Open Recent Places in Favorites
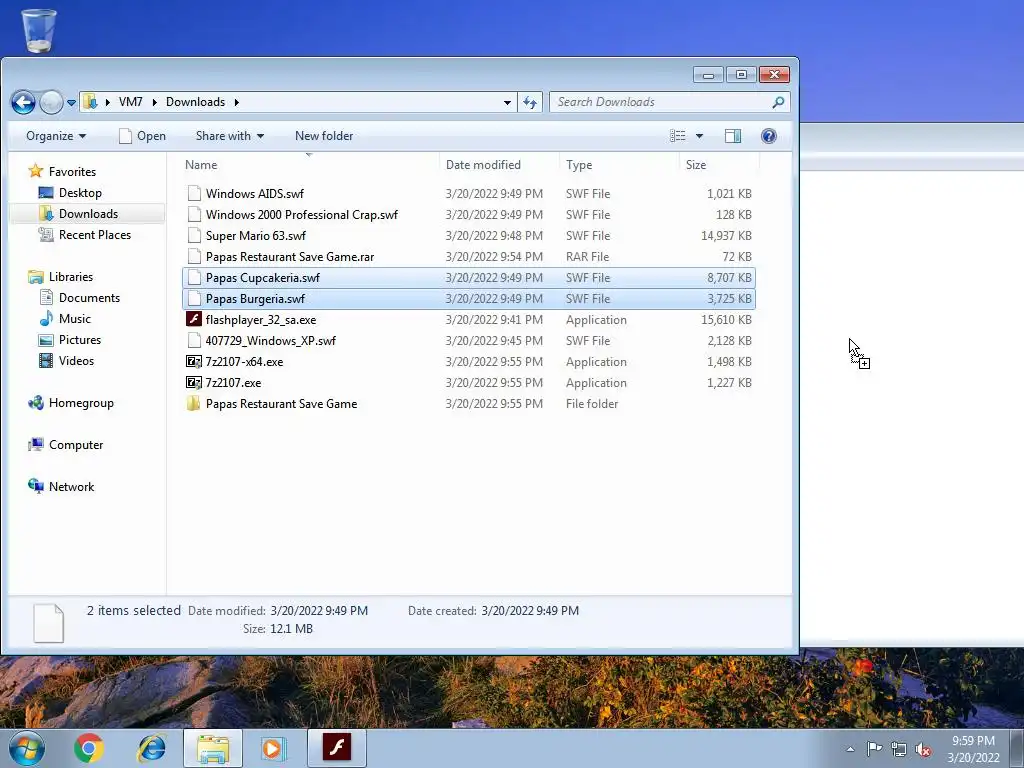This screenshot has height=768, width=1024. tap(95, 234)
